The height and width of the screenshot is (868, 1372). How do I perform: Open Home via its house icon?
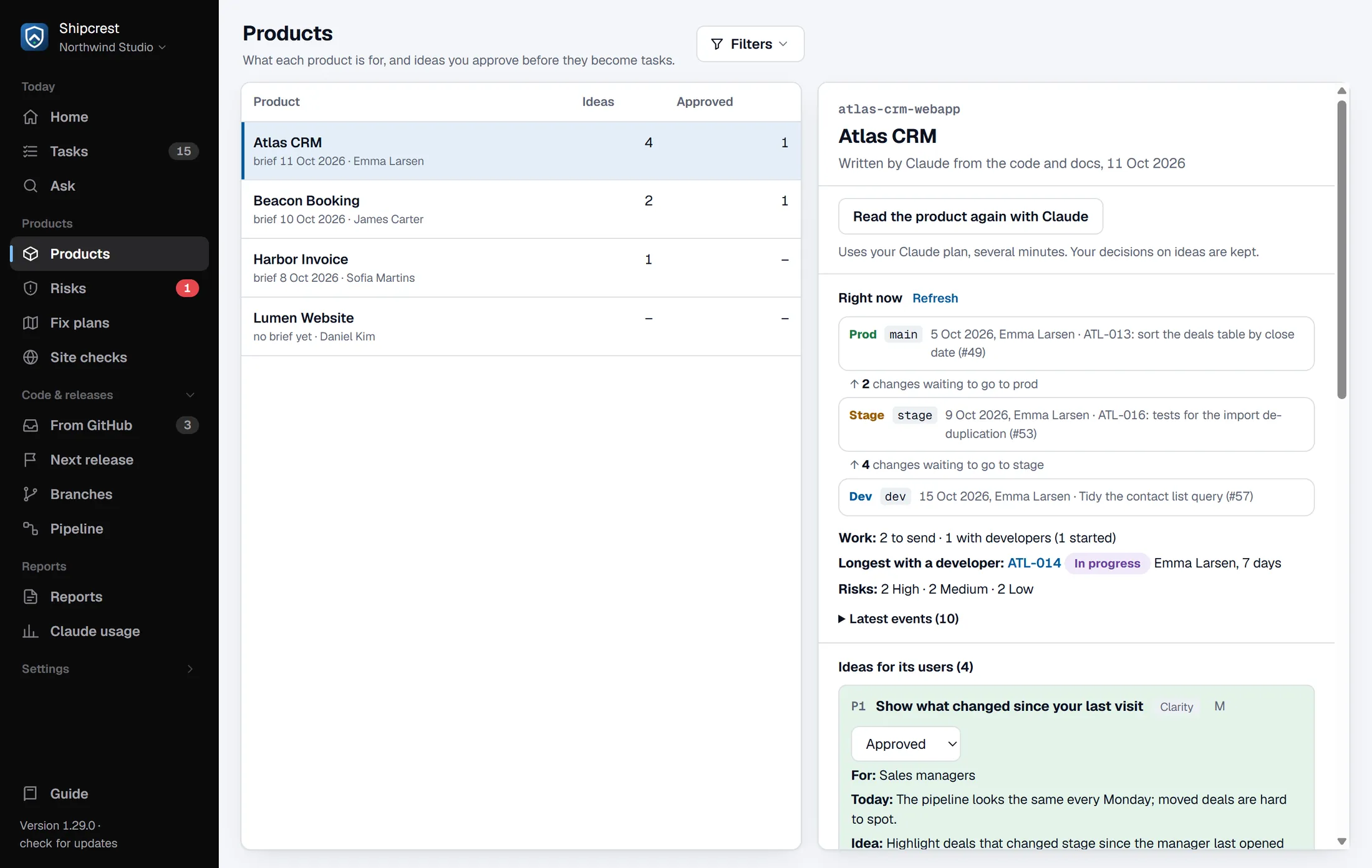click(x=31, y=117)
